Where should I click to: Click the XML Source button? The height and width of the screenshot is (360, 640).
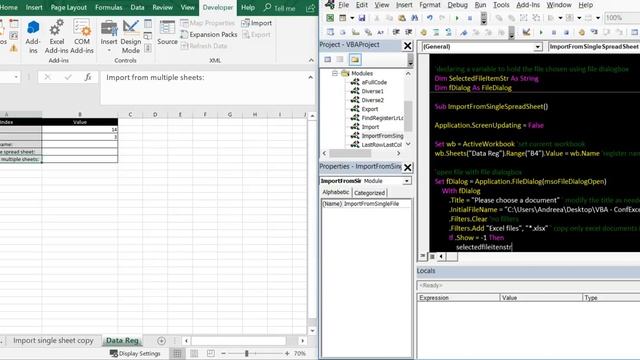[167, 33]
